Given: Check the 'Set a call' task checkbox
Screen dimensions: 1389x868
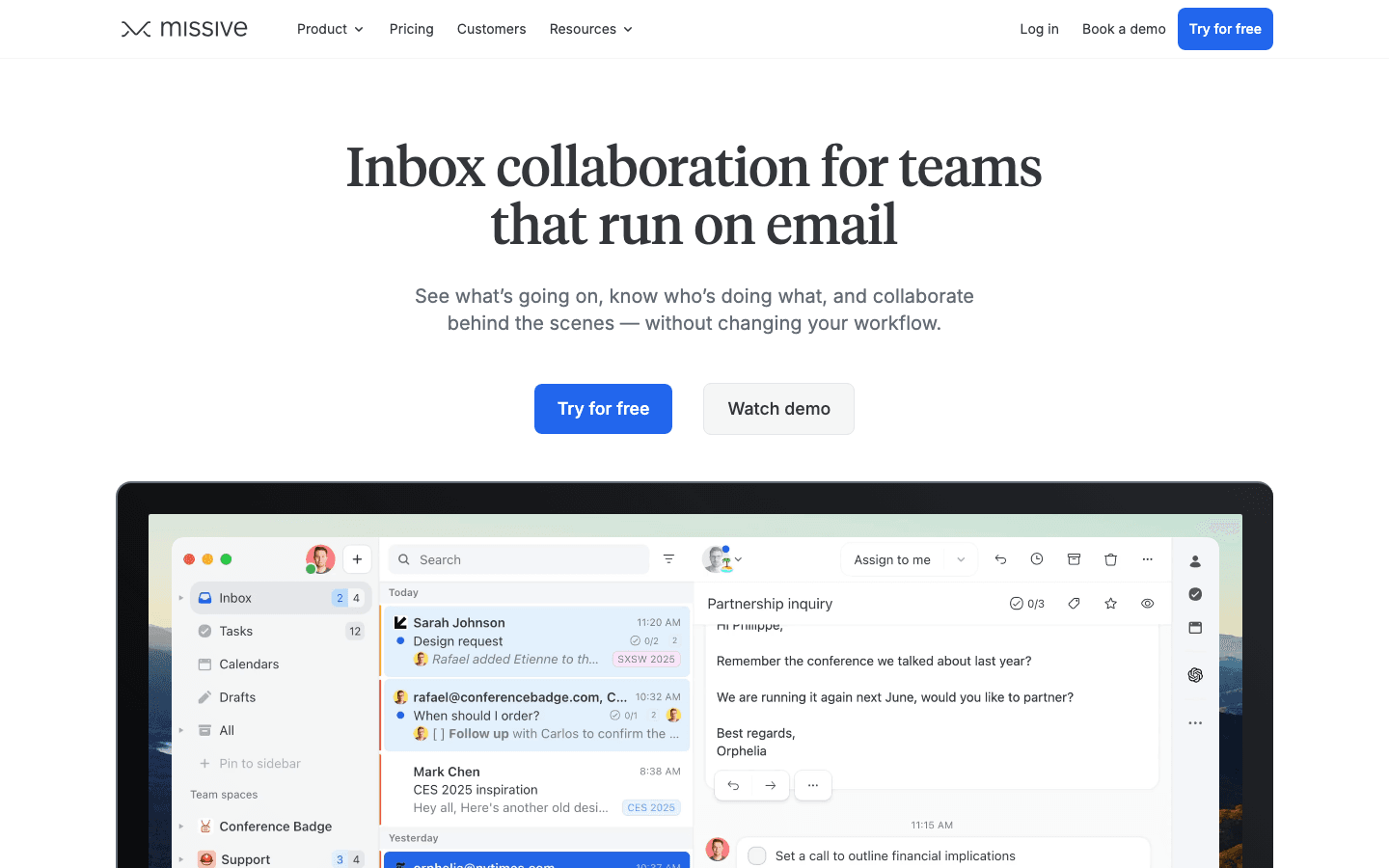Looking at the screenshot, I should pyautogui.click(x=757, y=855).
